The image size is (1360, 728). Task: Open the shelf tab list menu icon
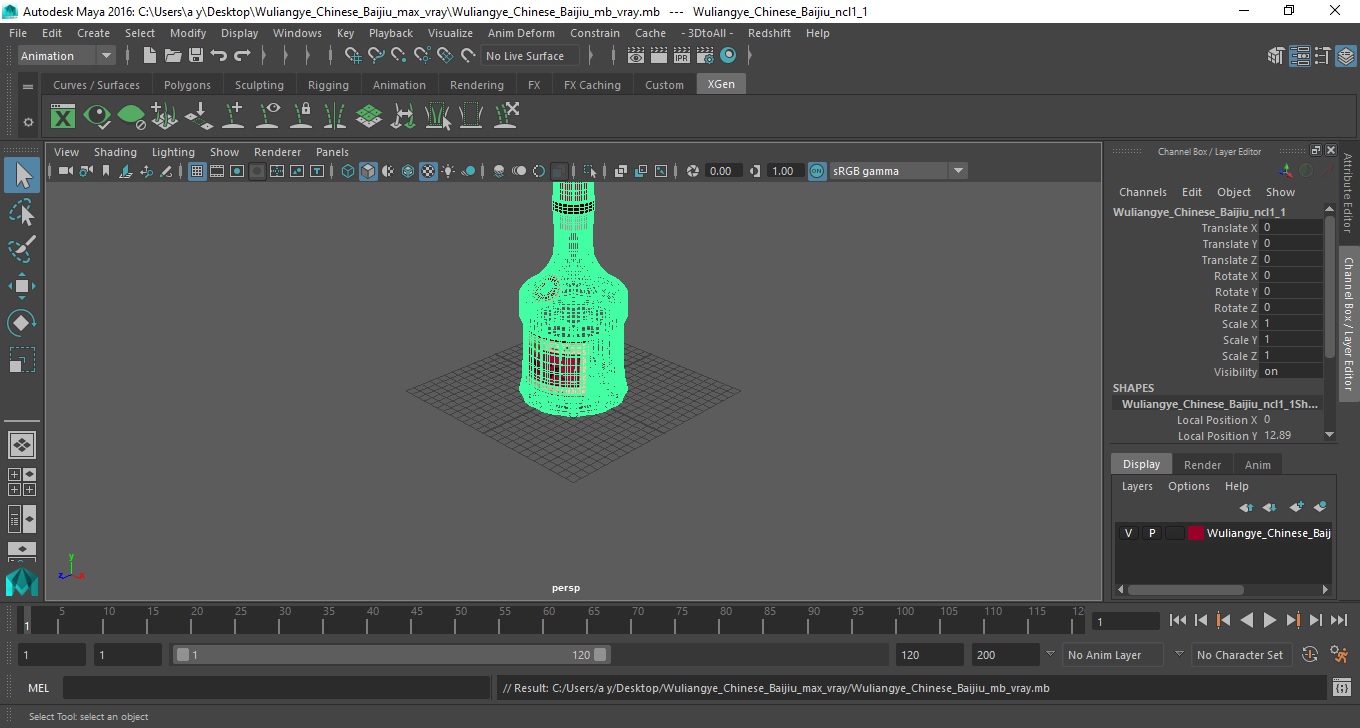28,86
